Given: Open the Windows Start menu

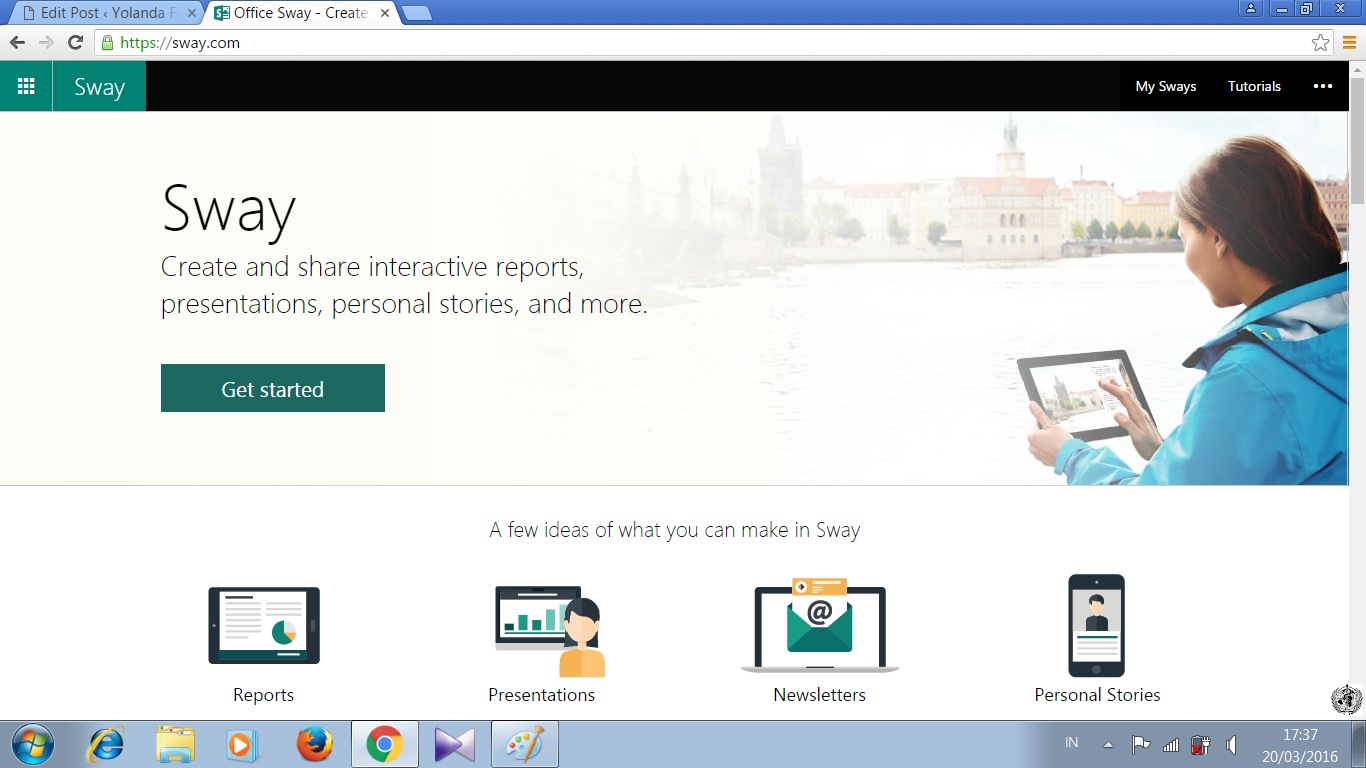Looking at the screenshot, I should [32, 744].
